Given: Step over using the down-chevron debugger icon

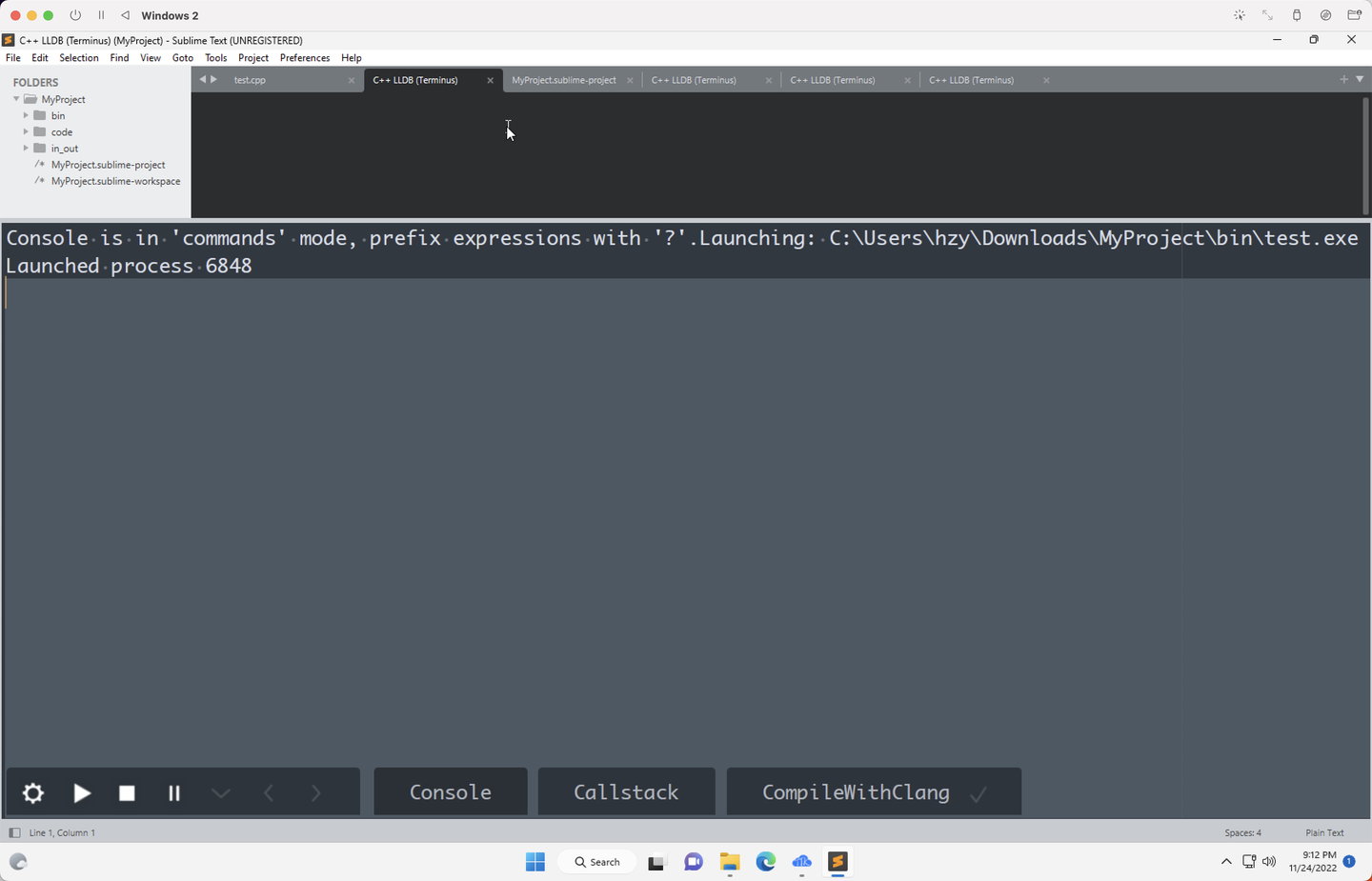Looking at the screenshot, I should point(221,792).
